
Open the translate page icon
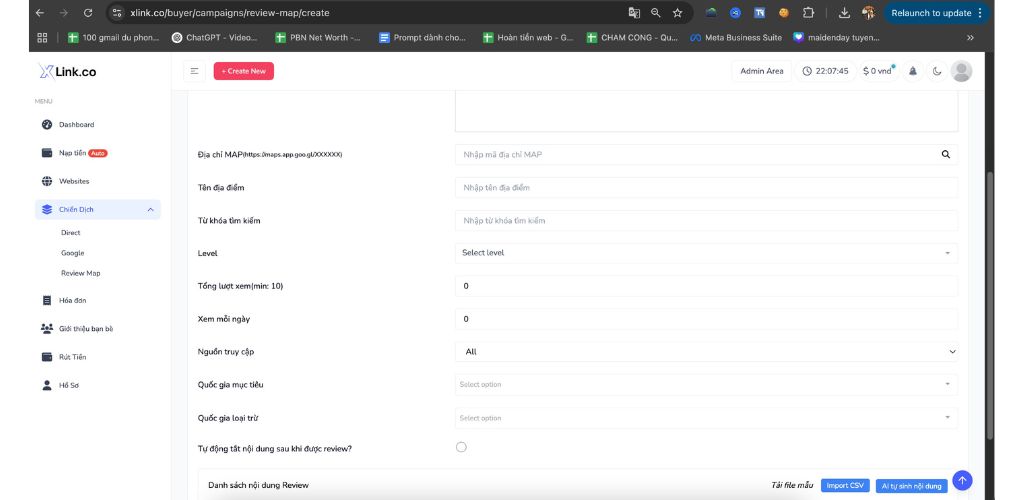633,12
